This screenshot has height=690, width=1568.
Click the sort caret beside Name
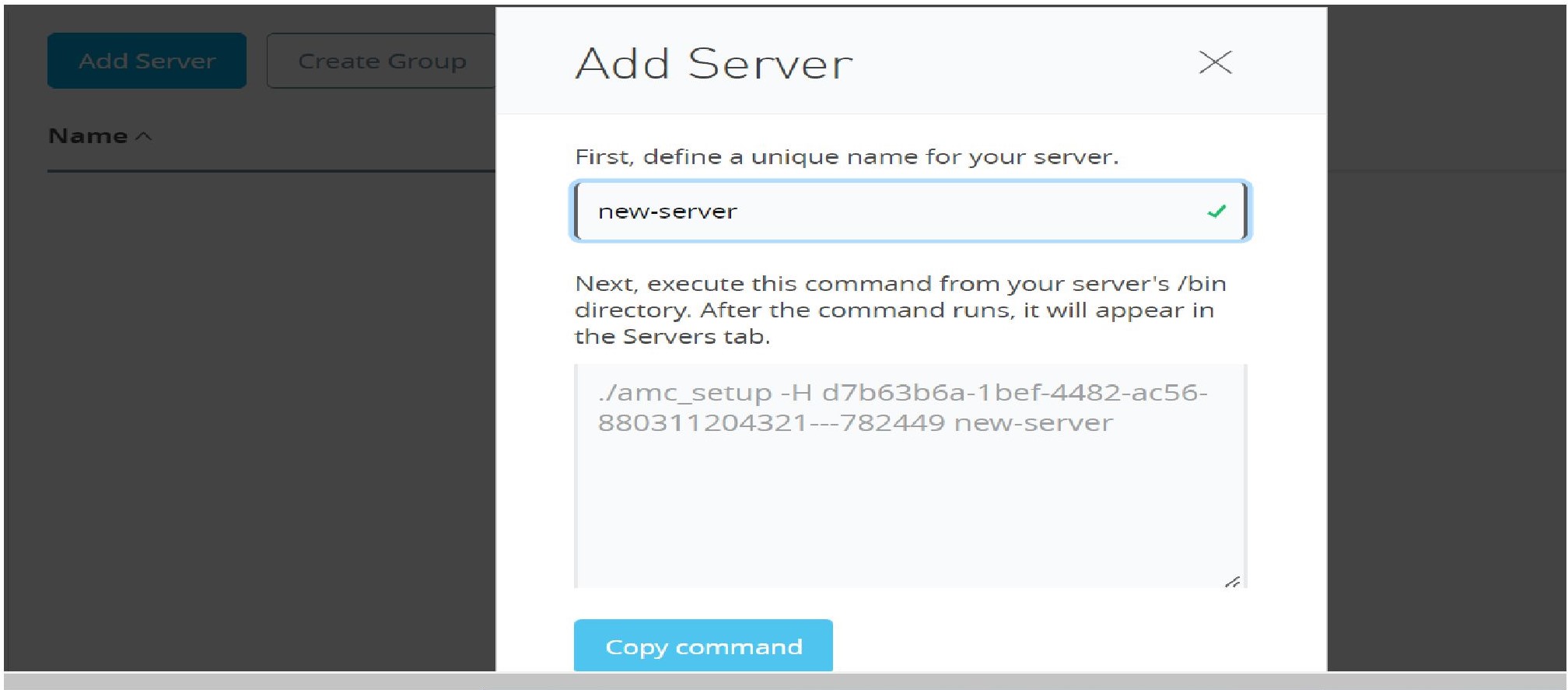[144, 136]
